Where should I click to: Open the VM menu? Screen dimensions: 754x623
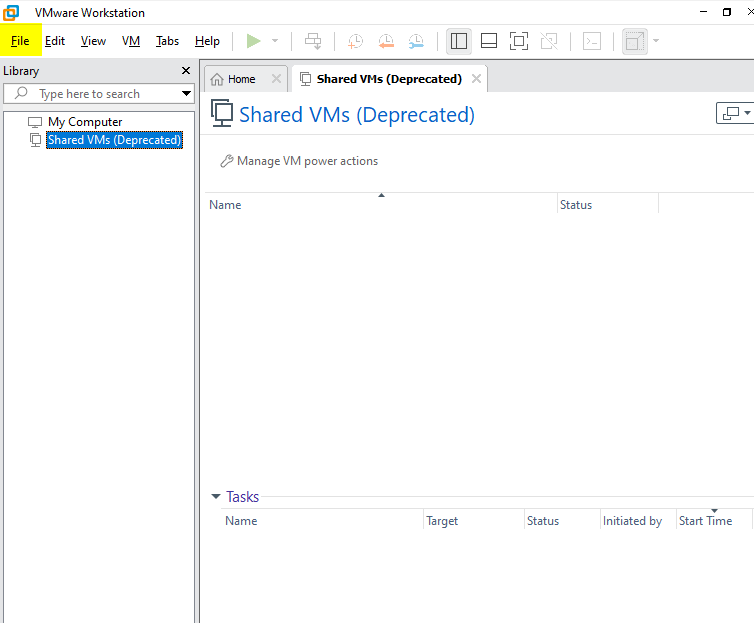tap(131, 41)
